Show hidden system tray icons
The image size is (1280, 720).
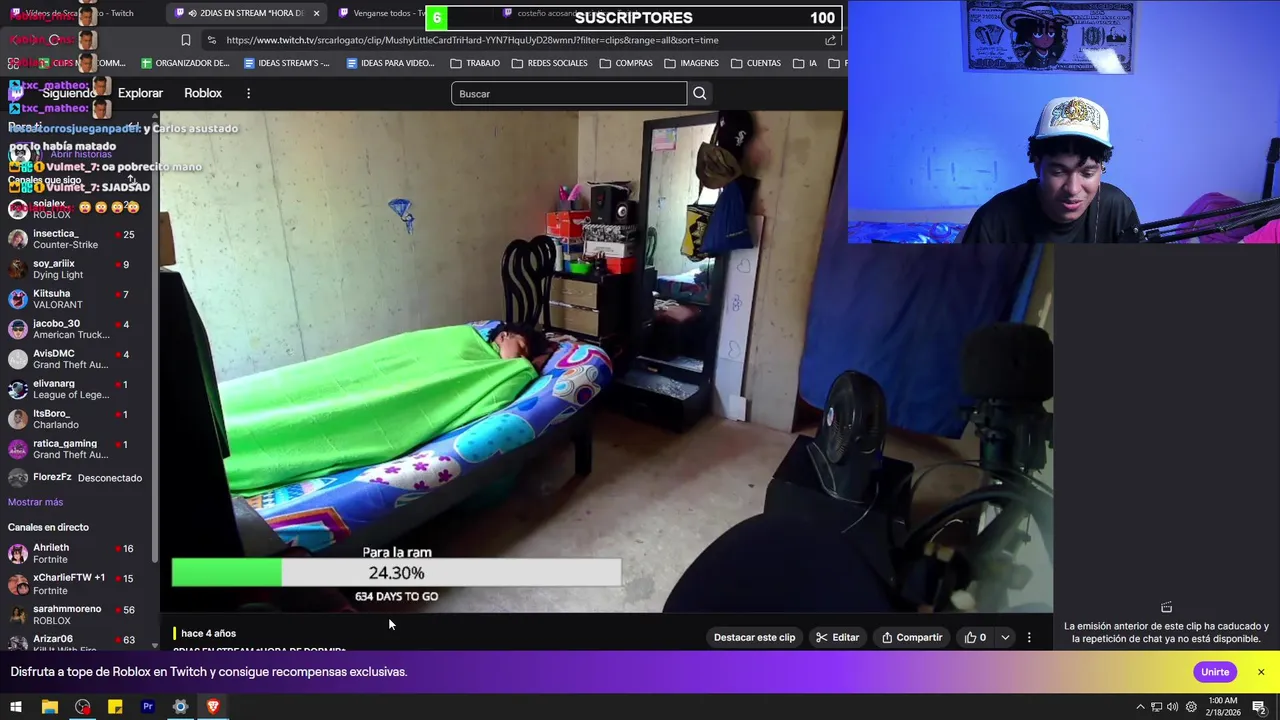pyautogui.click(x=1140, y=707)
